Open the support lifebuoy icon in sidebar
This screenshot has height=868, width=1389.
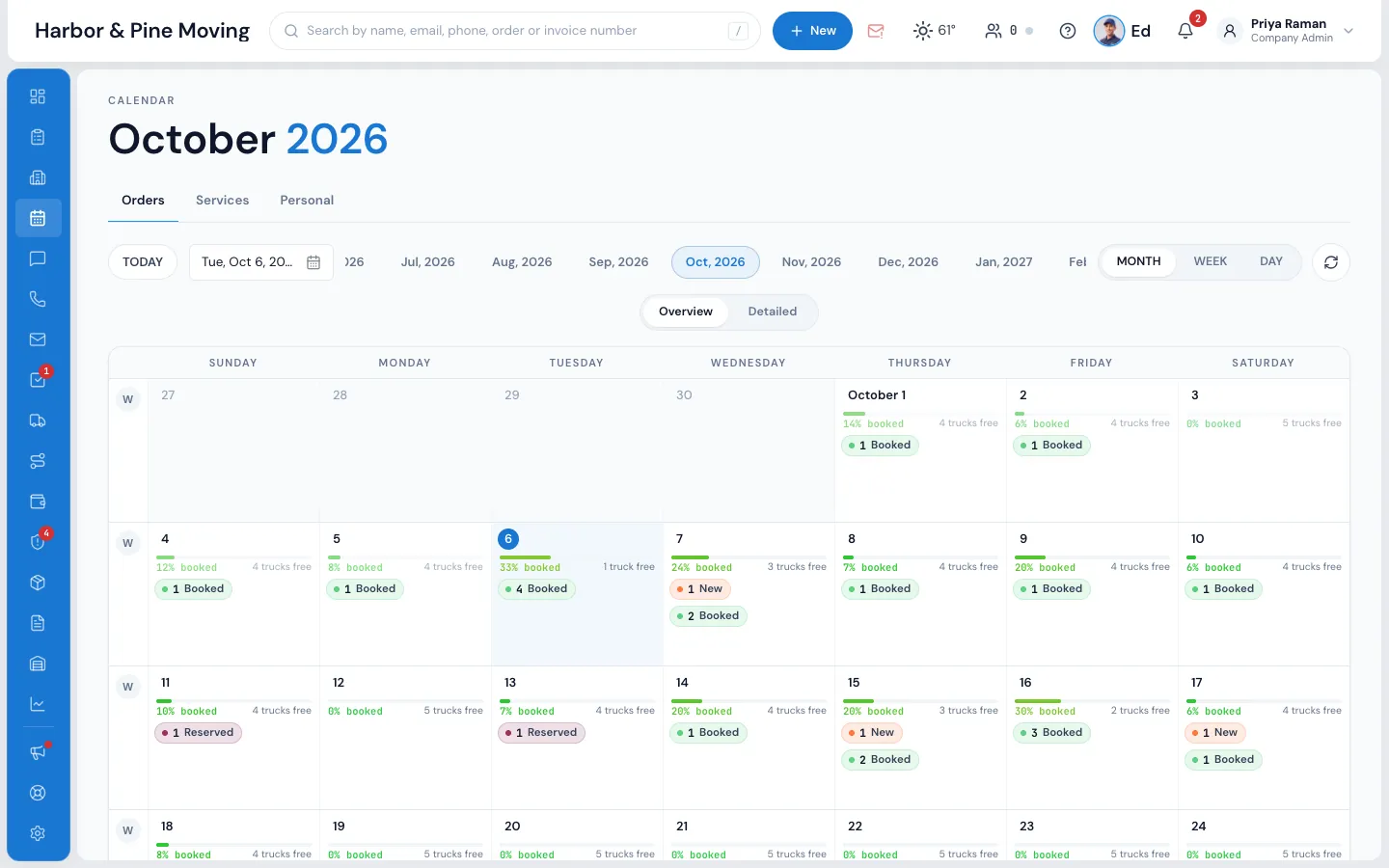click(38, 793)
